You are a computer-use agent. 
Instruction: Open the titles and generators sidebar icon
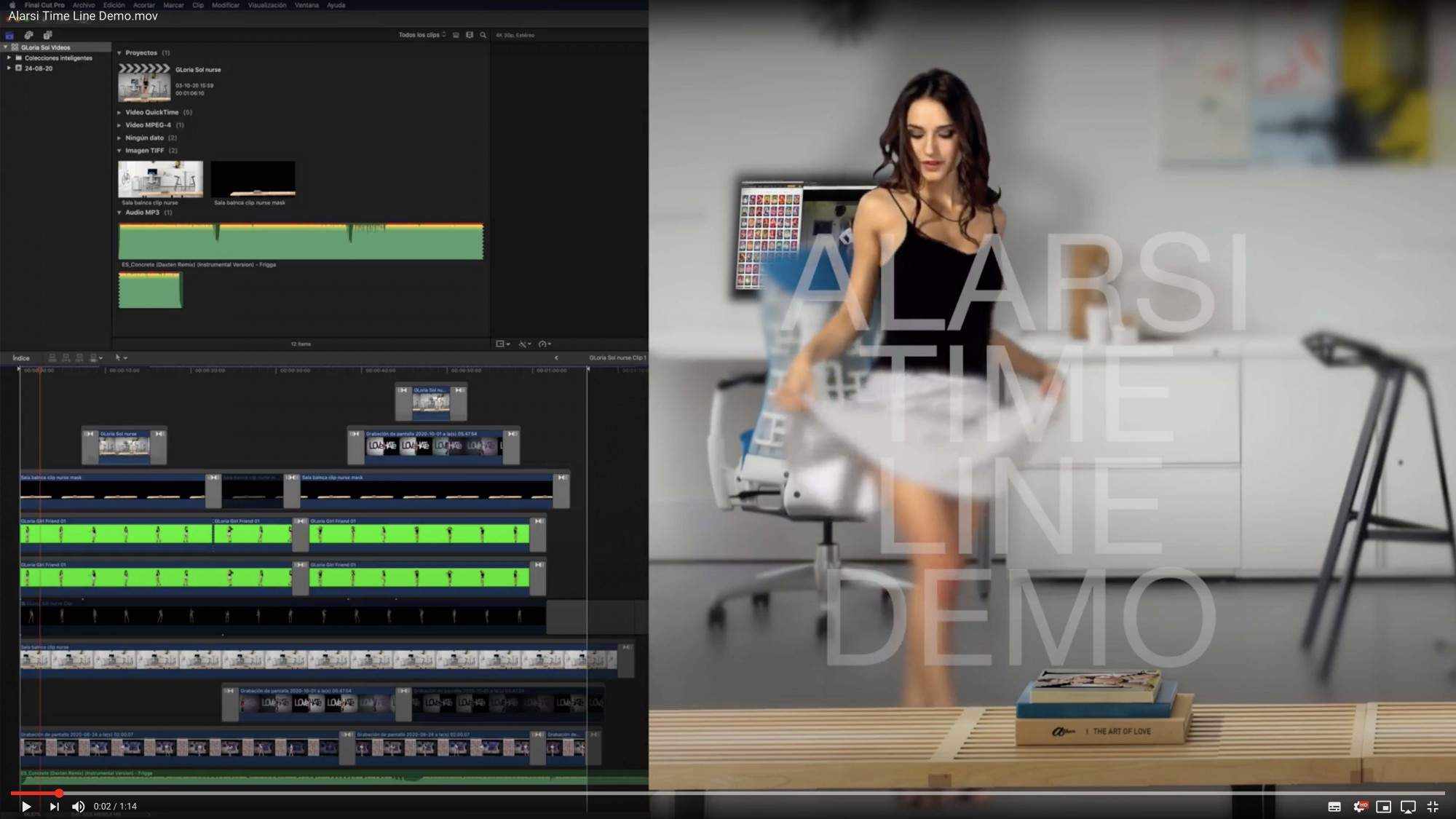pyautogui.click(x=47, y=35)
